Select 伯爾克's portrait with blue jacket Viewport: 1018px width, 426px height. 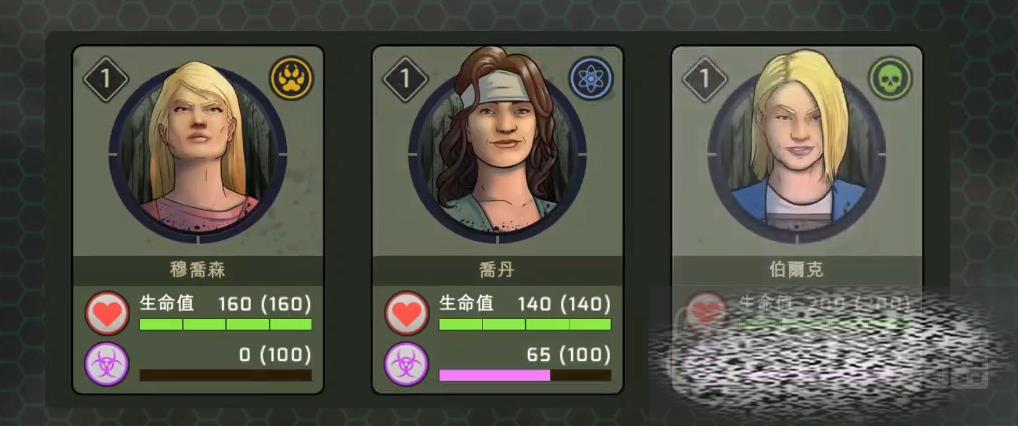tap(797, 154)
